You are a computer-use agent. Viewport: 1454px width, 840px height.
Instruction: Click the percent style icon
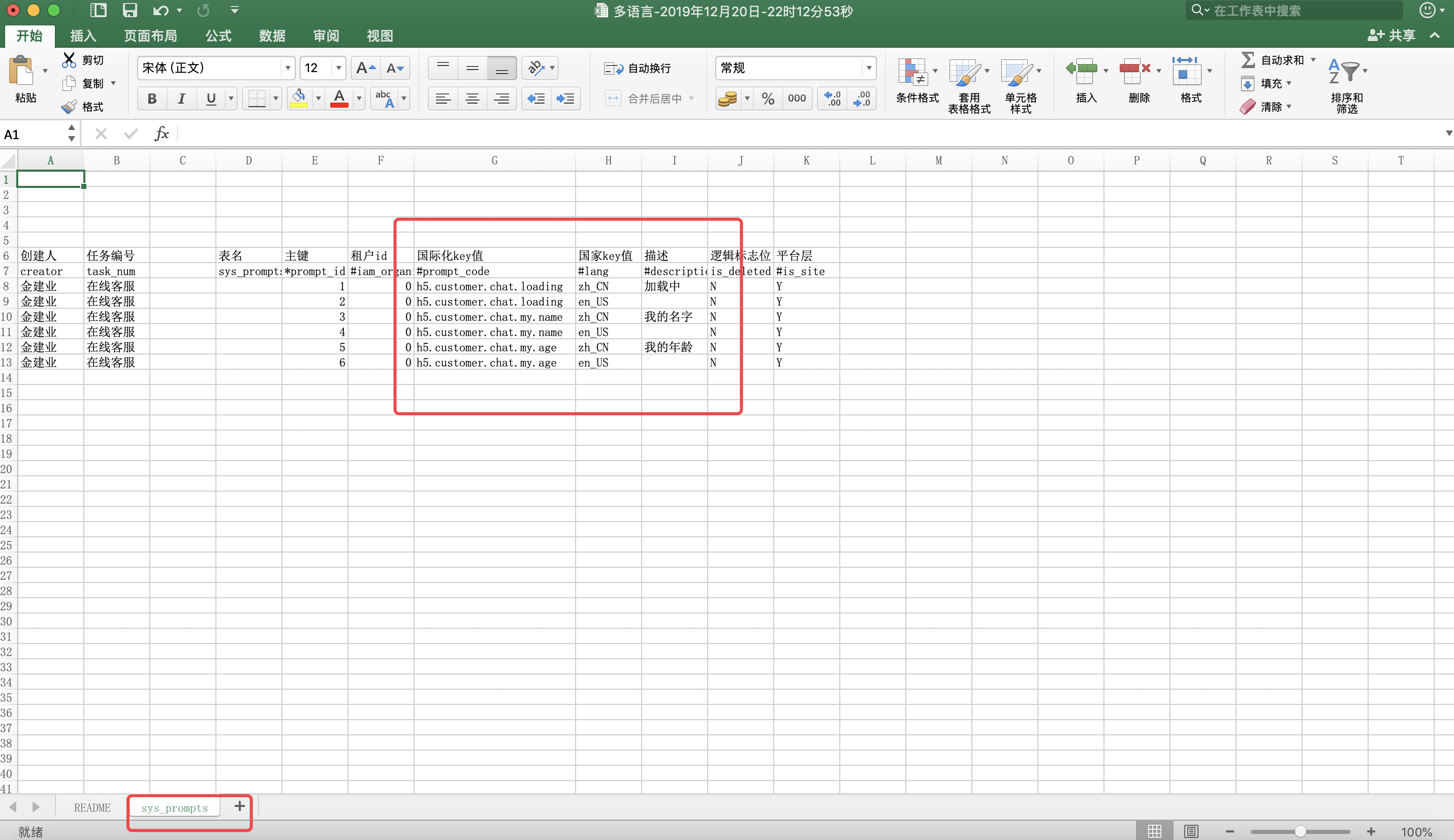click(768, 99)
